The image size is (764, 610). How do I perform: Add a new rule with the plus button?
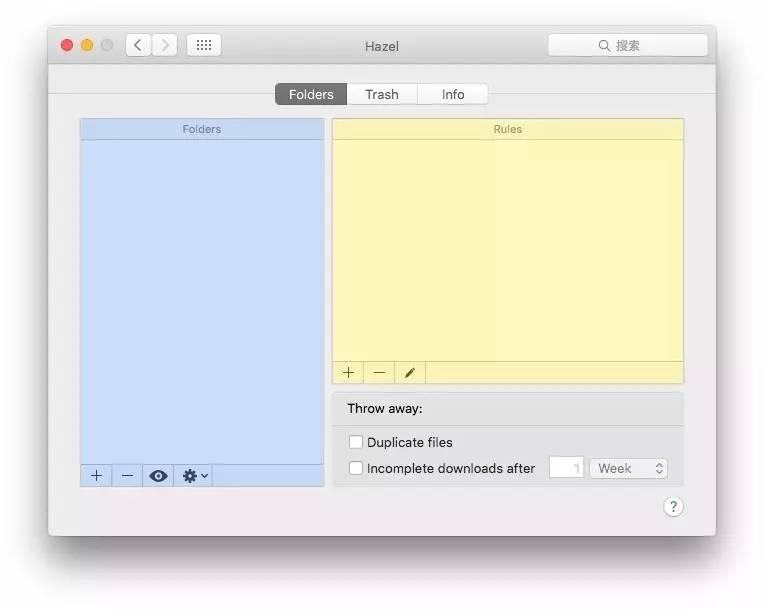tap(348, 373)
